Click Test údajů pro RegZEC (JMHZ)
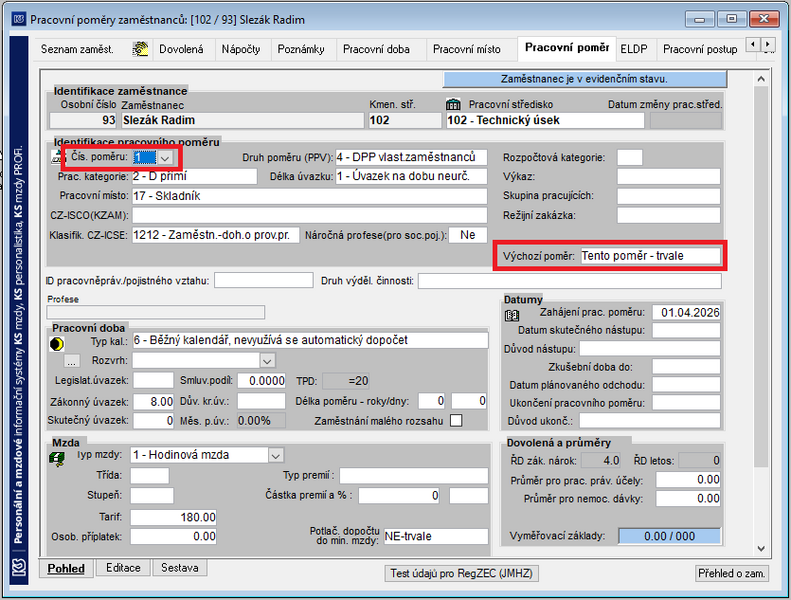 click(x=461, y=573)
